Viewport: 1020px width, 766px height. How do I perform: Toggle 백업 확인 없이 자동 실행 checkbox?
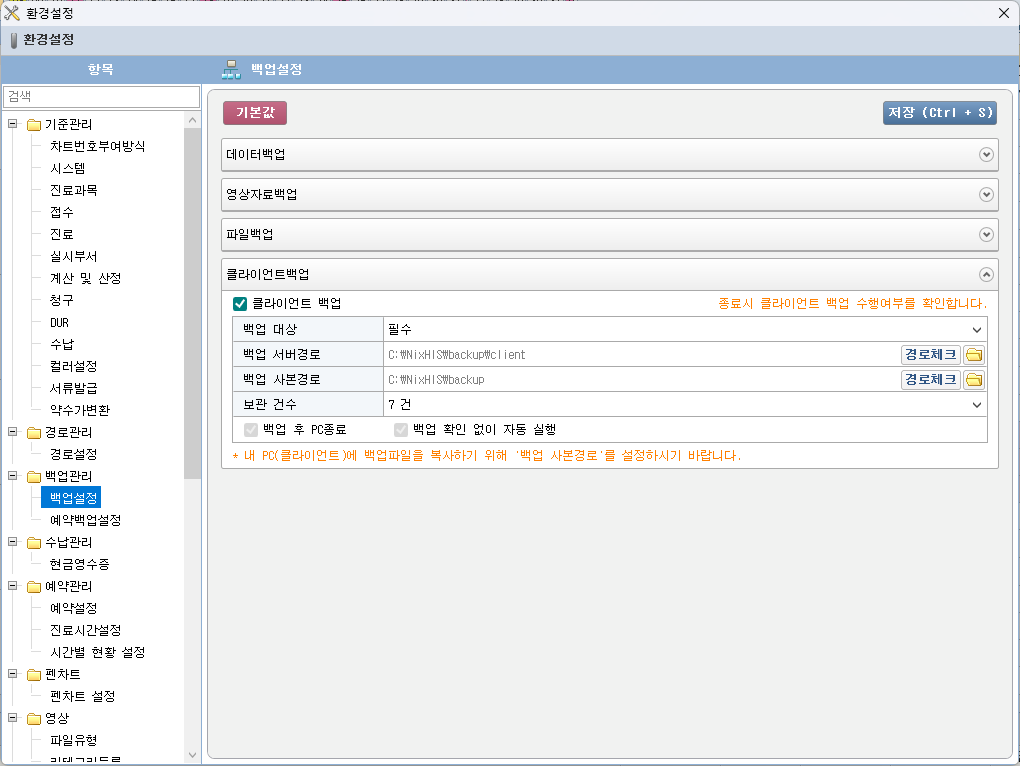click(x=401, y=429)
